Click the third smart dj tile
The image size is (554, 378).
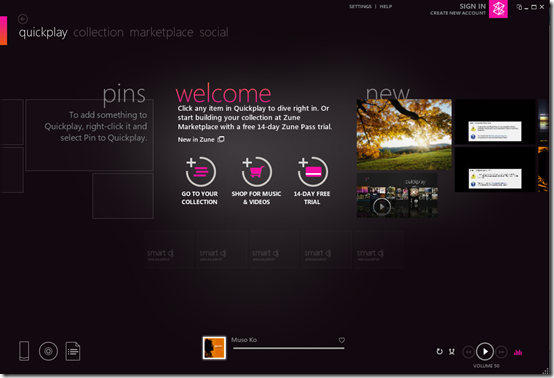[274, 249]
